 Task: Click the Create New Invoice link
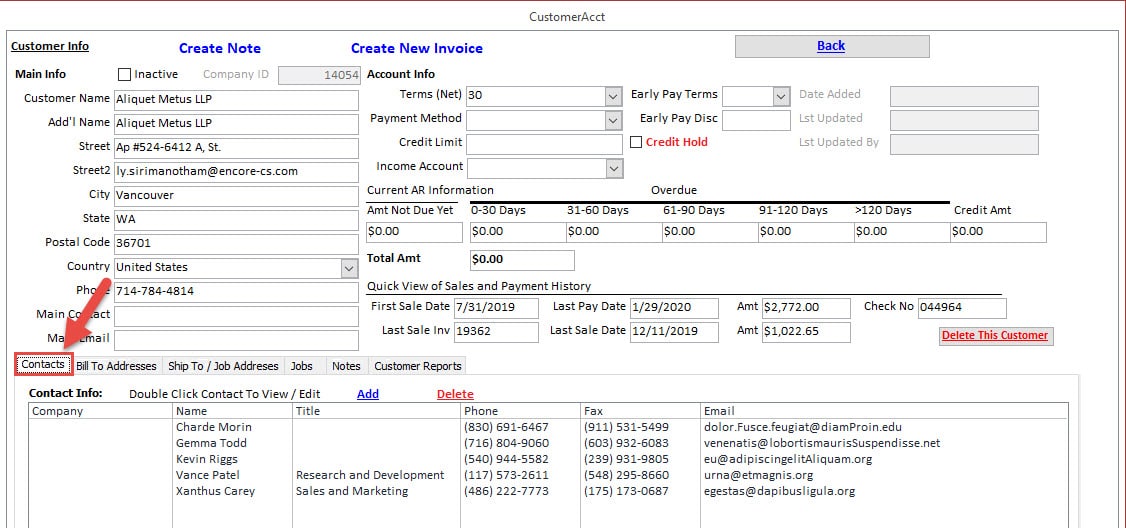[417, 48]
